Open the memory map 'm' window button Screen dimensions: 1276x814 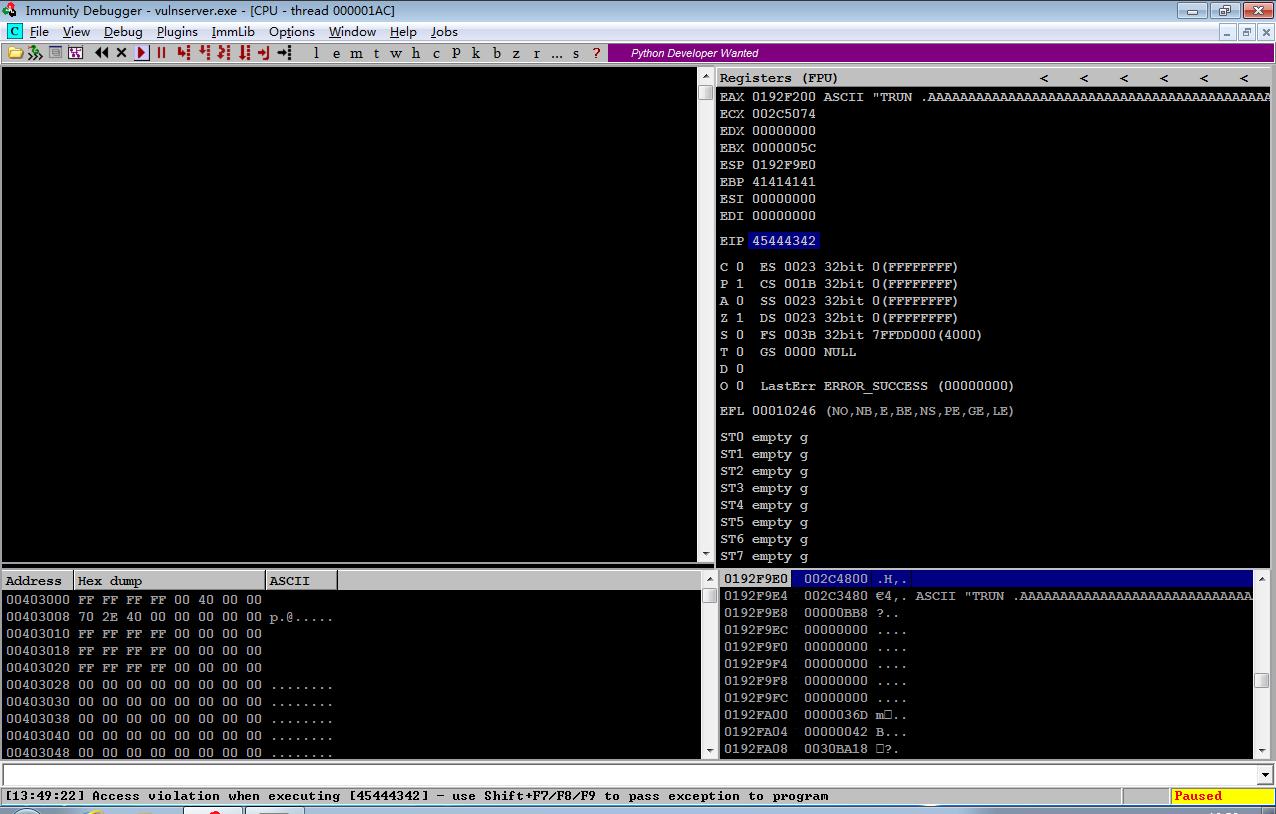(358, 53)
